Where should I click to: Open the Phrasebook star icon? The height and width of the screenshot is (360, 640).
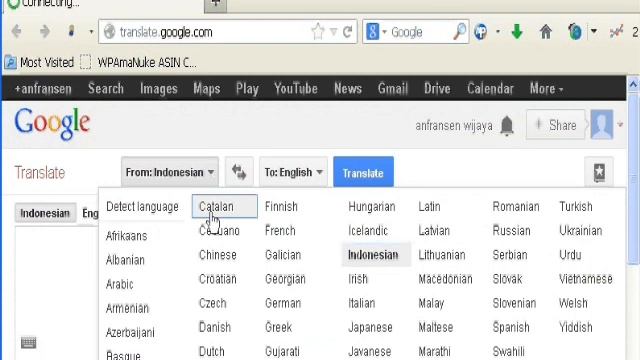click(x=599, y=172)
